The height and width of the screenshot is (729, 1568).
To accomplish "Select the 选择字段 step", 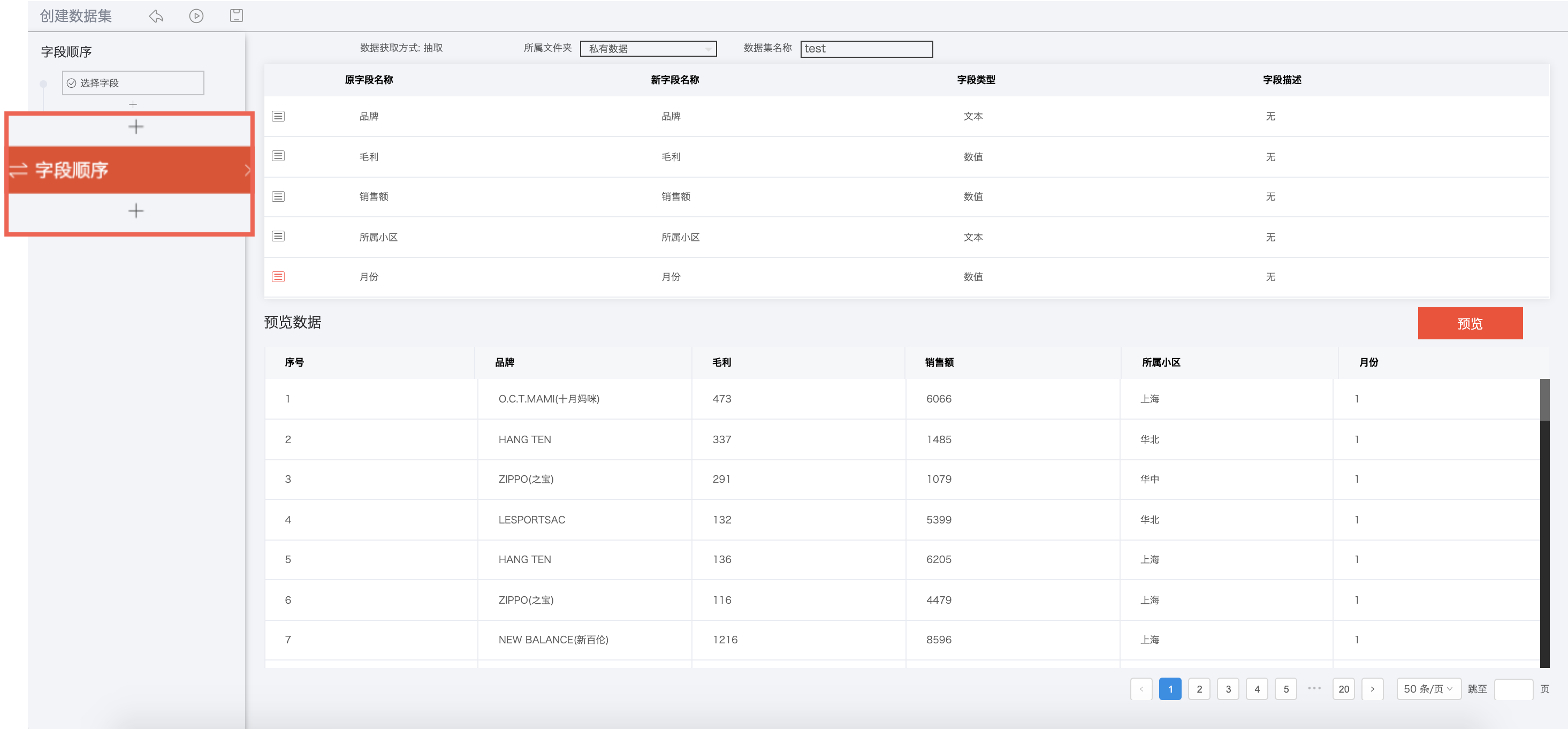I will [x=133, y=83].
